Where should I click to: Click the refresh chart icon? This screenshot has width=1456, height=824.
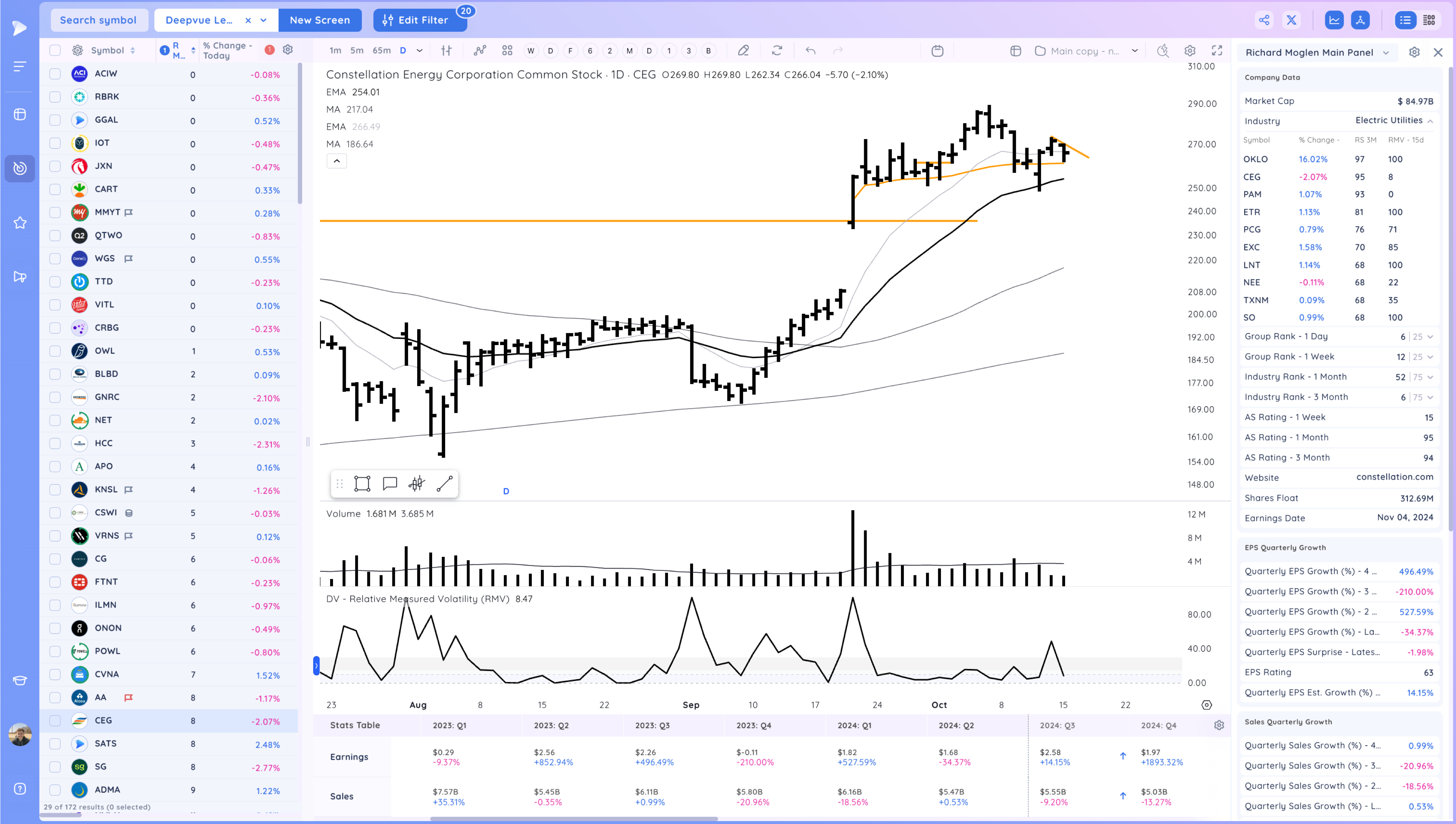point(777,51)
